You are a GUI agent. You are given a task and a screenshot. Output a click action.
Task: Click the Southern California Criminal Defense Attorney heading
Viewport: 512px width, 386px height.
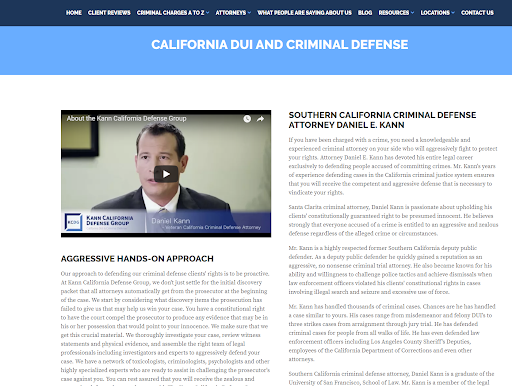point(382,120)
